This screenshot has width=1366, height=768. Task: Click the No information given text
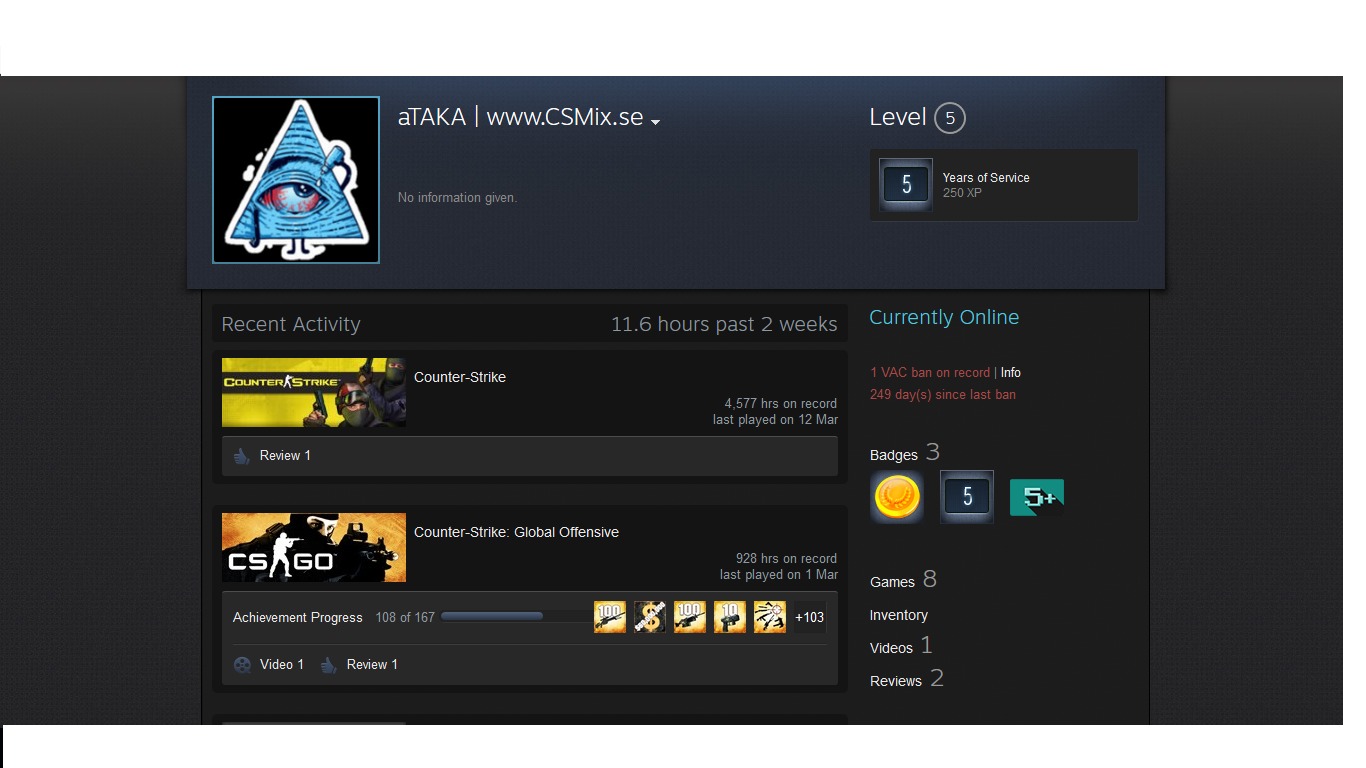pos(457,197)
